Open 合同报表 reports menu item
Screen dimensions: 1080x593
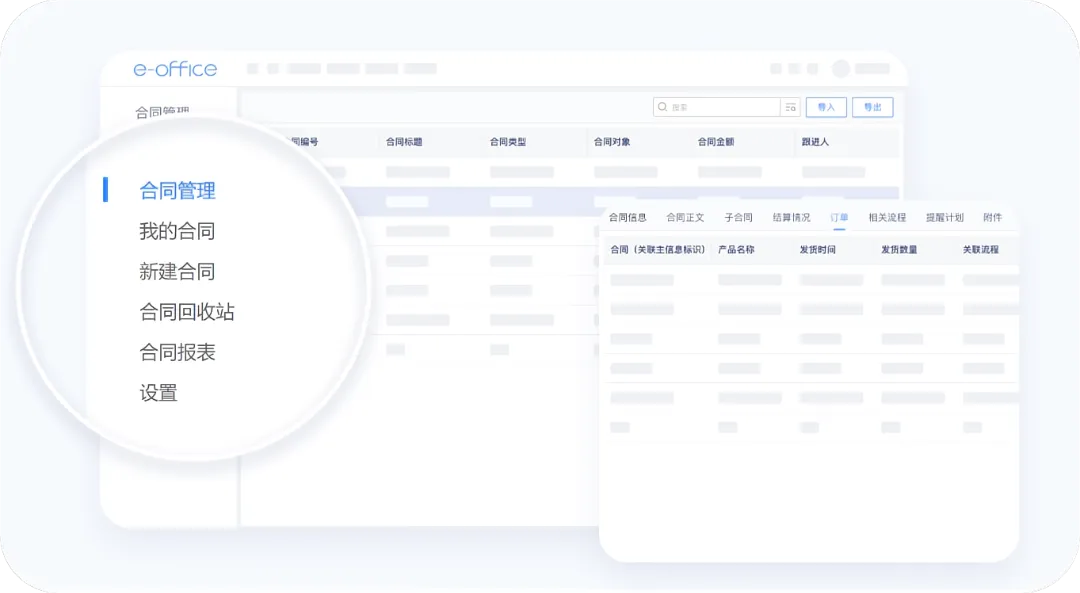(x=177, y=353)
